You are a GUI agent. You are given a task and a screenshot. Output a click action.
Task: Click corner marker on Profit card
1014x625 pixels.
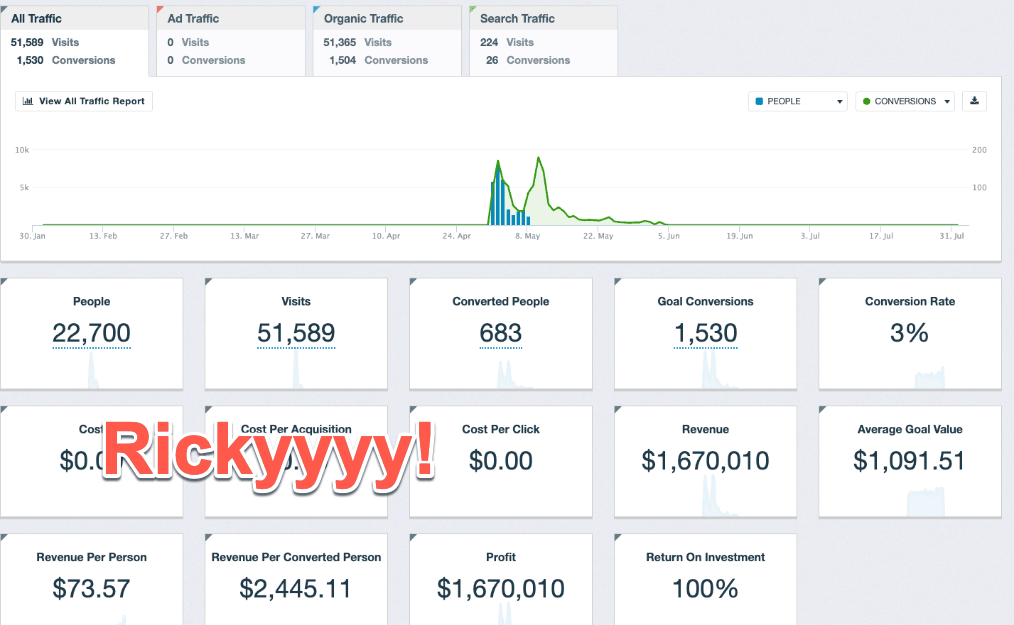(x=413, y=537)
